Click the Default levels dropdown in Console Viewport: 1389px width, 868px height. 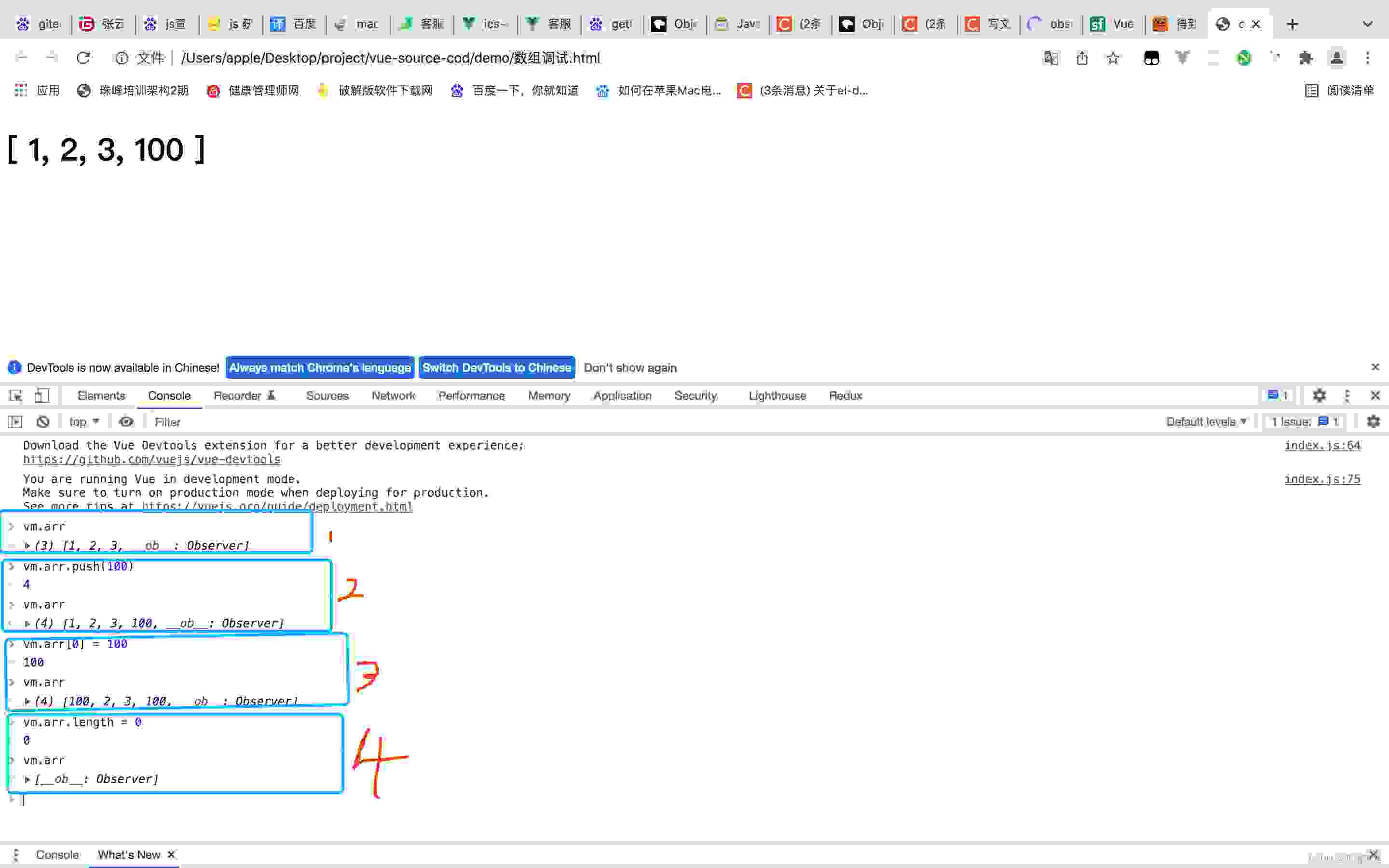[x=1205, y=421]
